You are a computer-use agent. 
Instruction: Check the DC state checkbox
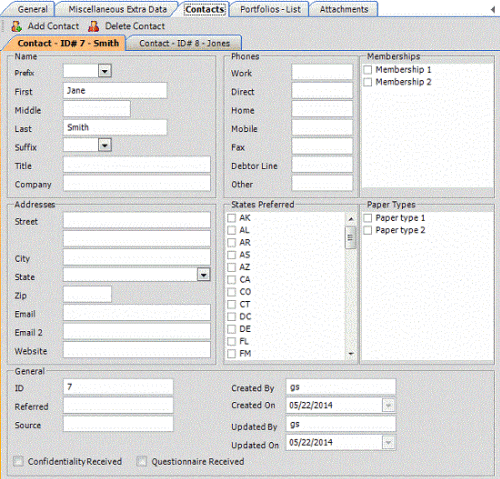231,317
